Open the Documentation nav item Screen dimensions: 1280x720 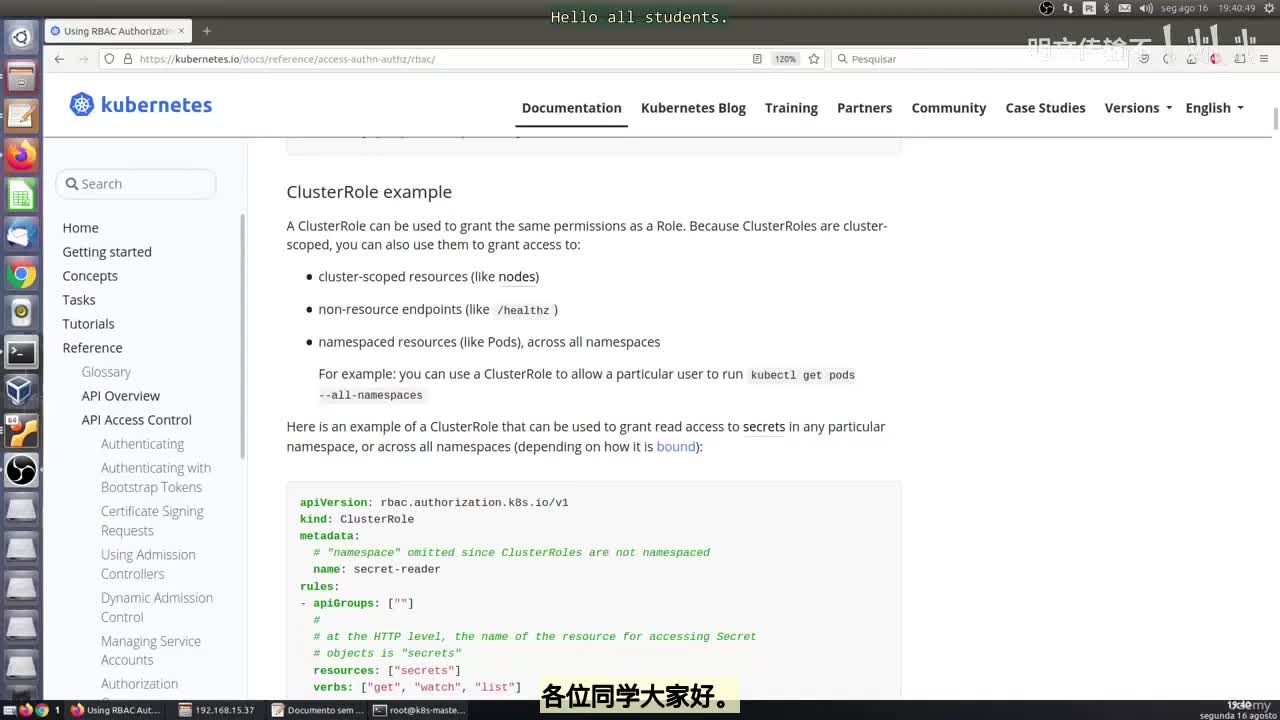(572, 108)
